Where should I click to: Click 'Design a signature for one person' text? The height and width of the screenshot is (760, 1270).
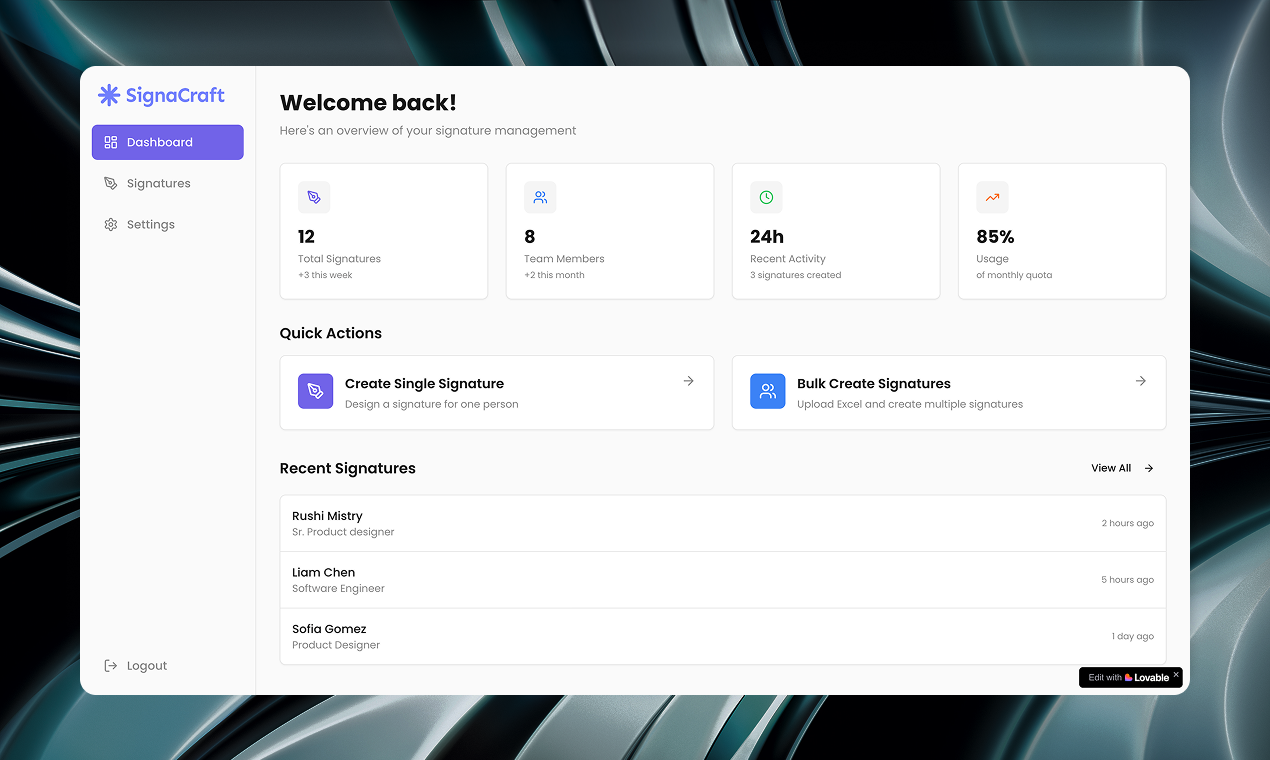point(432,404)
